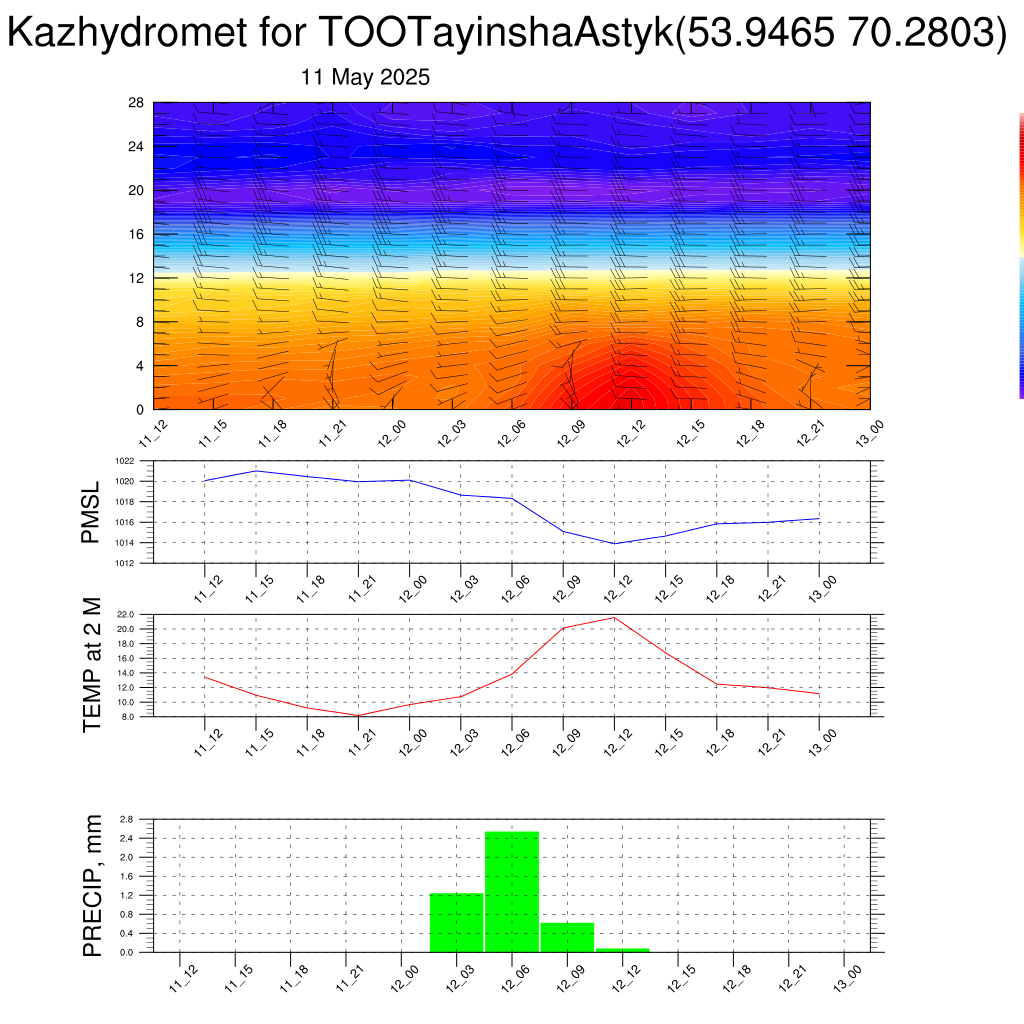1024x1024 pixels.
Task: Click "12_09" time label under the PMSL chart
Action: click(565, 588)
